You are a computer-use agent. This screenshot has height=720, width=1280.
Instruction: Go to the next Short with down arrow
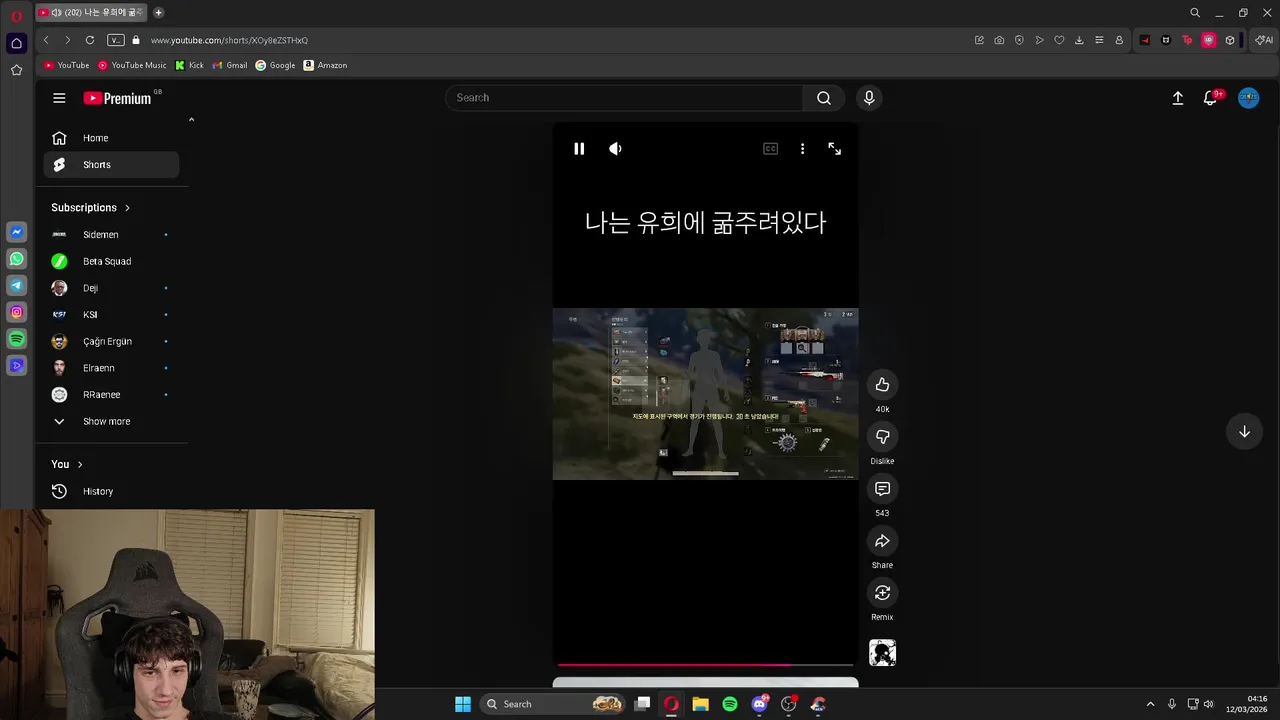[x=1244, y=432]
